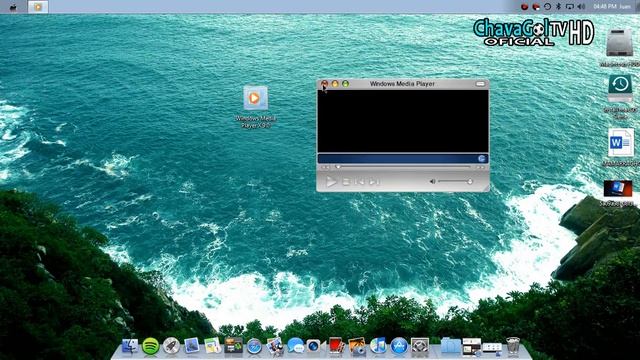
Task: Click the Play button in Windows Media Player
Action: point(331,182)
